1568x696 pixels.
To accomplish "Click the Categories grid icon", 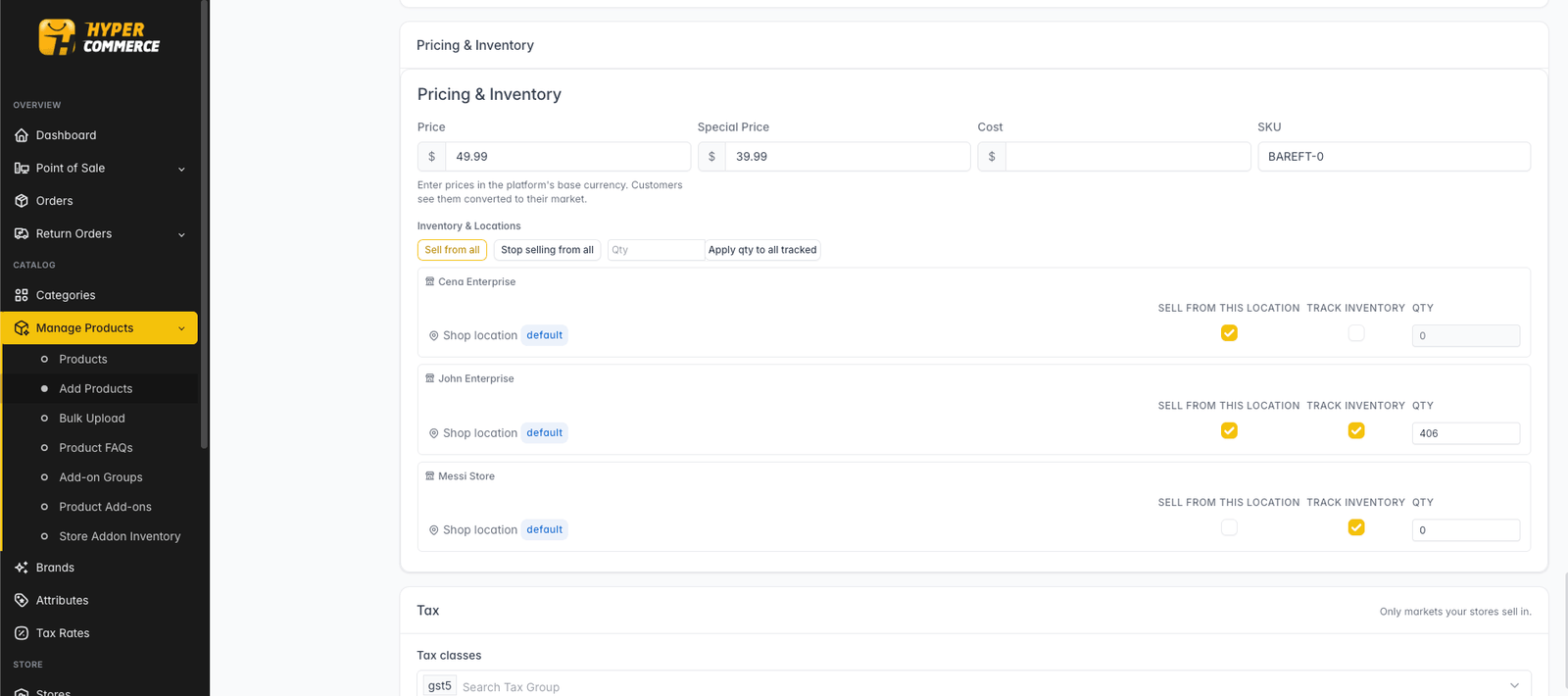I will (22, 295).
